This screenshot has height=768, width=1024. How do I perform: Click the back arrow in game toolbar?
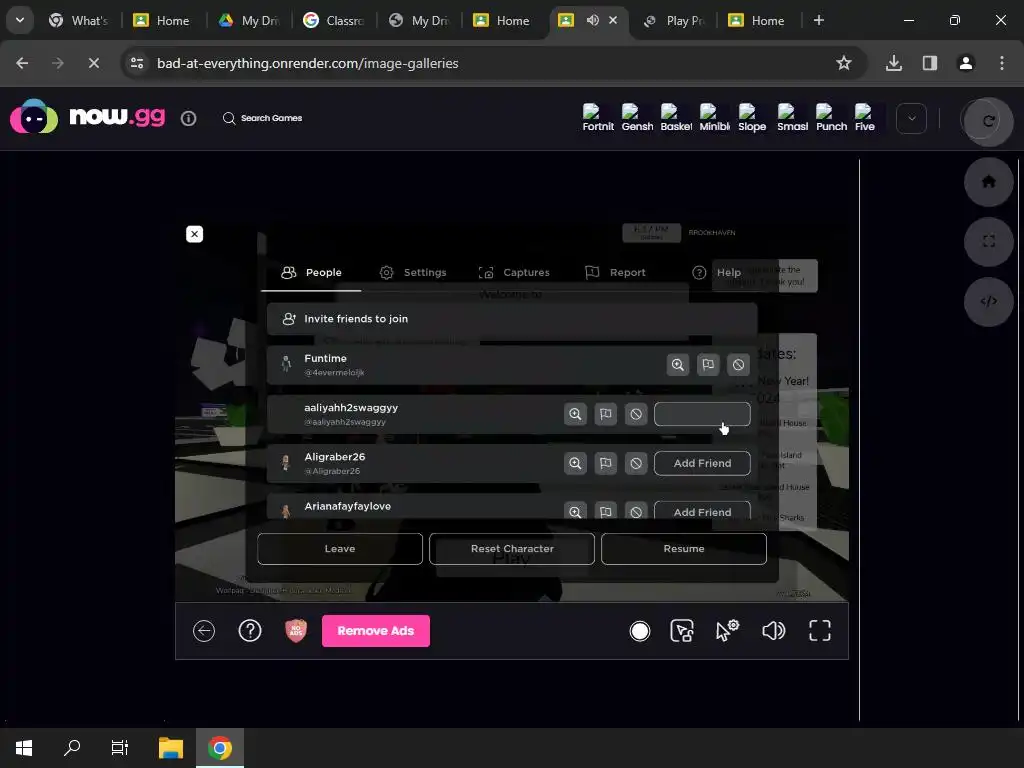point(204,631)
